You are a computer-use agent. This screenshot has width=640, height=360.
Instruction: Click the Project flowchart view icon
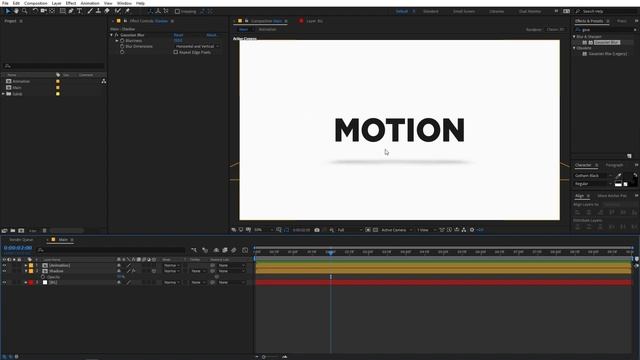(104, 81)
